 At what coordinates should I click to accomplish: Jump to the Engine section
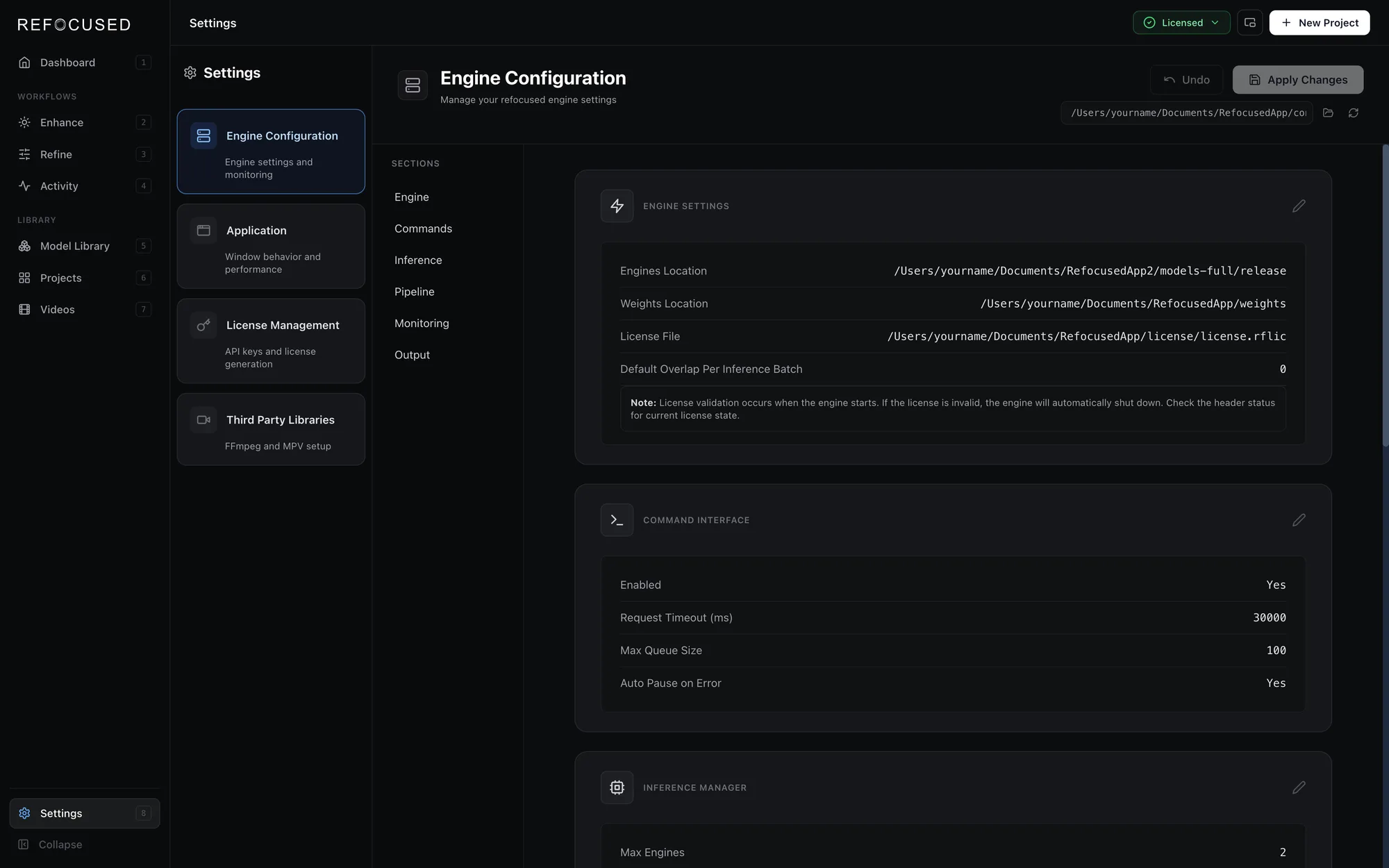[412, 197]
